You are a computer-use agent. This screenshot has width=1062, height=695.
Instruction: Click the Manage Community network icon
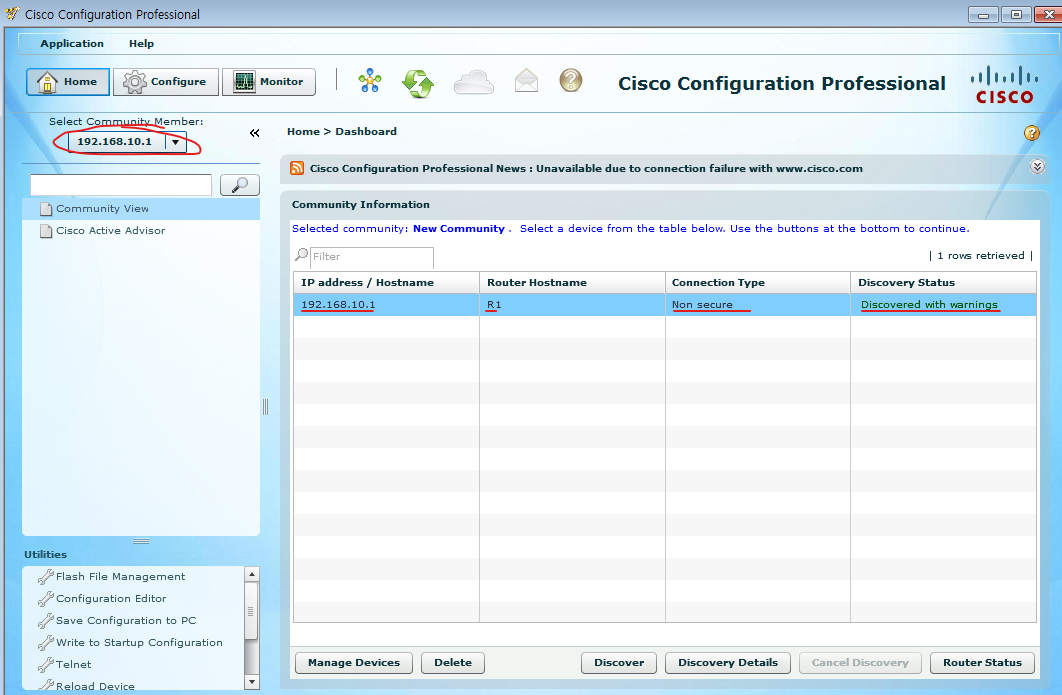coord(370,81)
